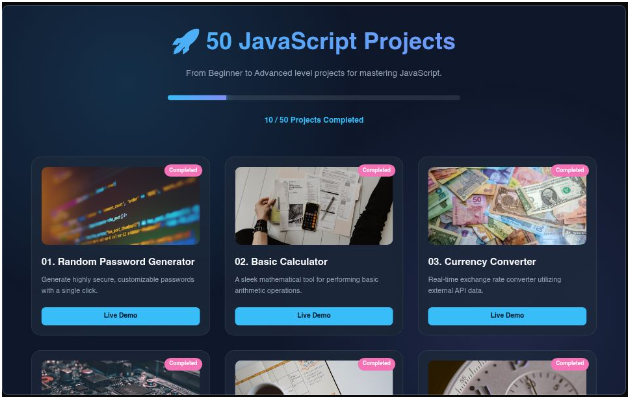This screenshot has height=399, width=630.
Task: Open the calendar and coffee thumbnail
Action: pos(314,377)
